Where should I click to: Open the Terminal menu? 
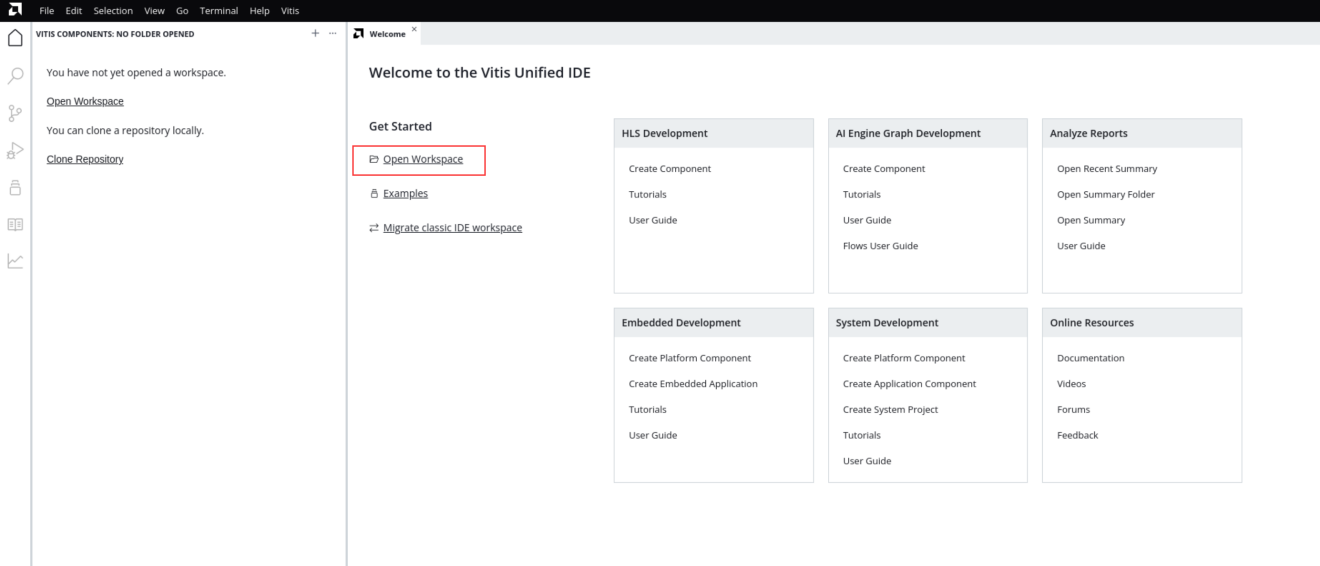[217, 11]
